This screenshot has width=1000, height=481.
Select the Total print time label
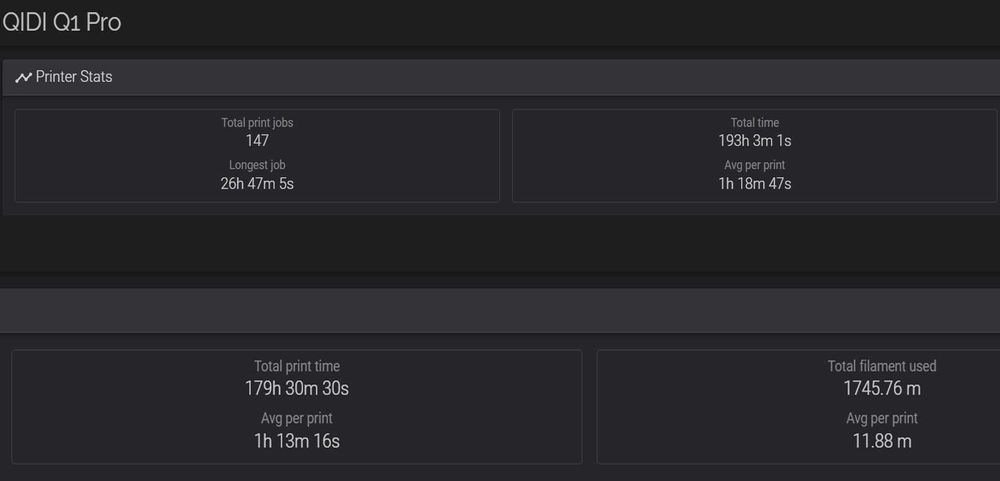point(297,367)
